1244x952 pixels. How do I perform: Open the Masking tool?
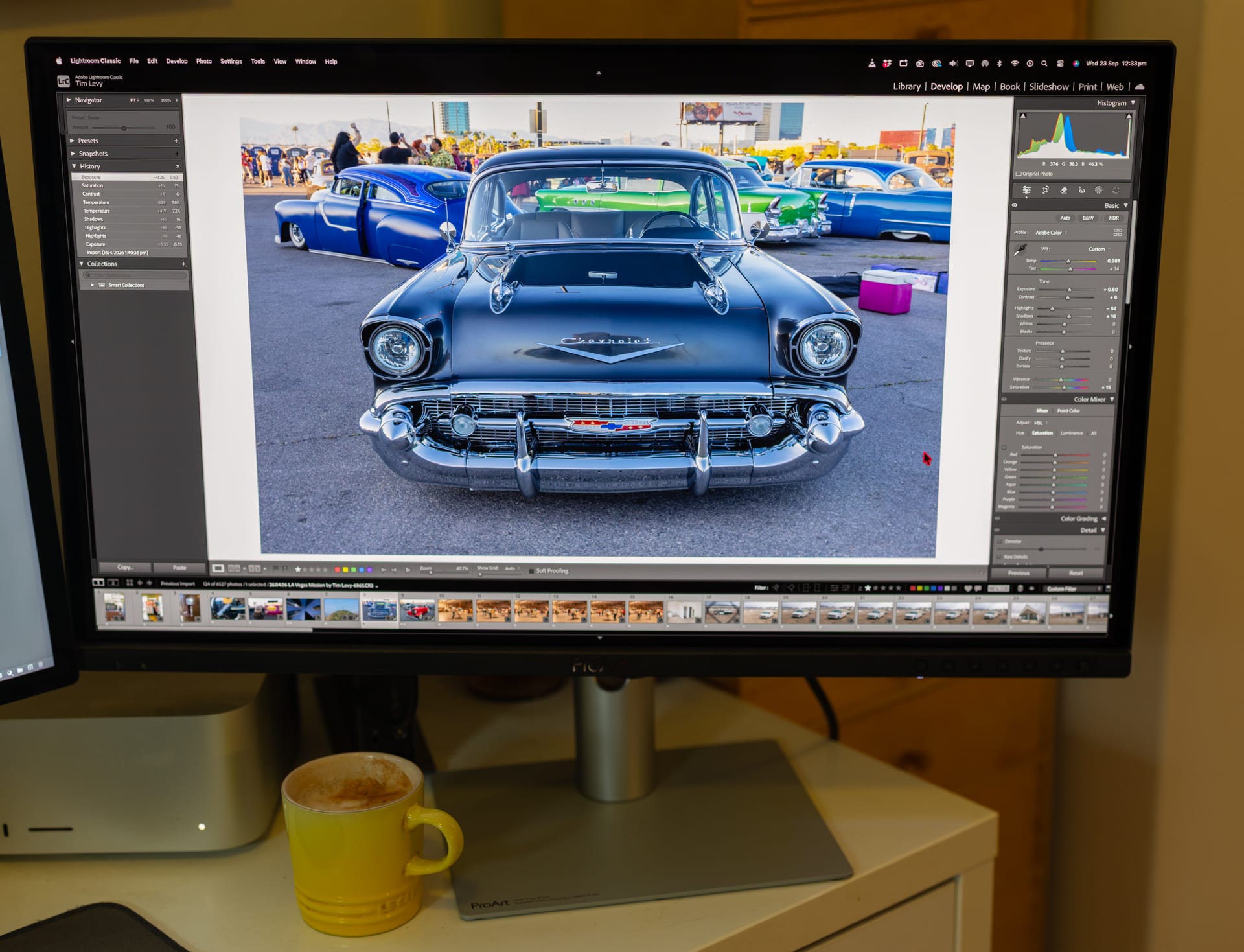[x=1098, y=190]
